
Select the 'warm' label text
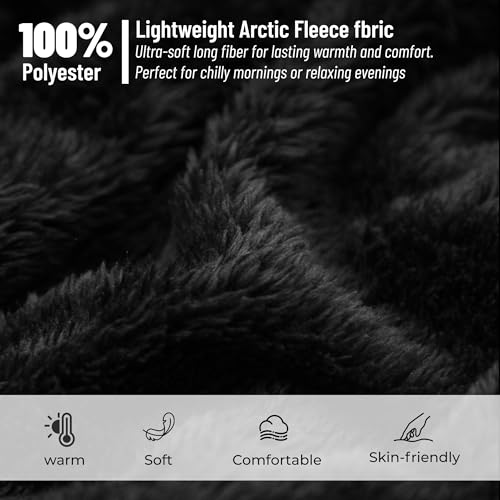[x=64, y=461]
